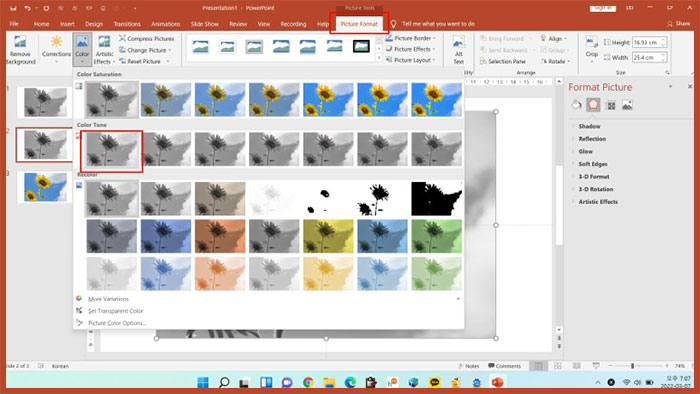Click the taskbar Search magnifier

click(224, 382)
